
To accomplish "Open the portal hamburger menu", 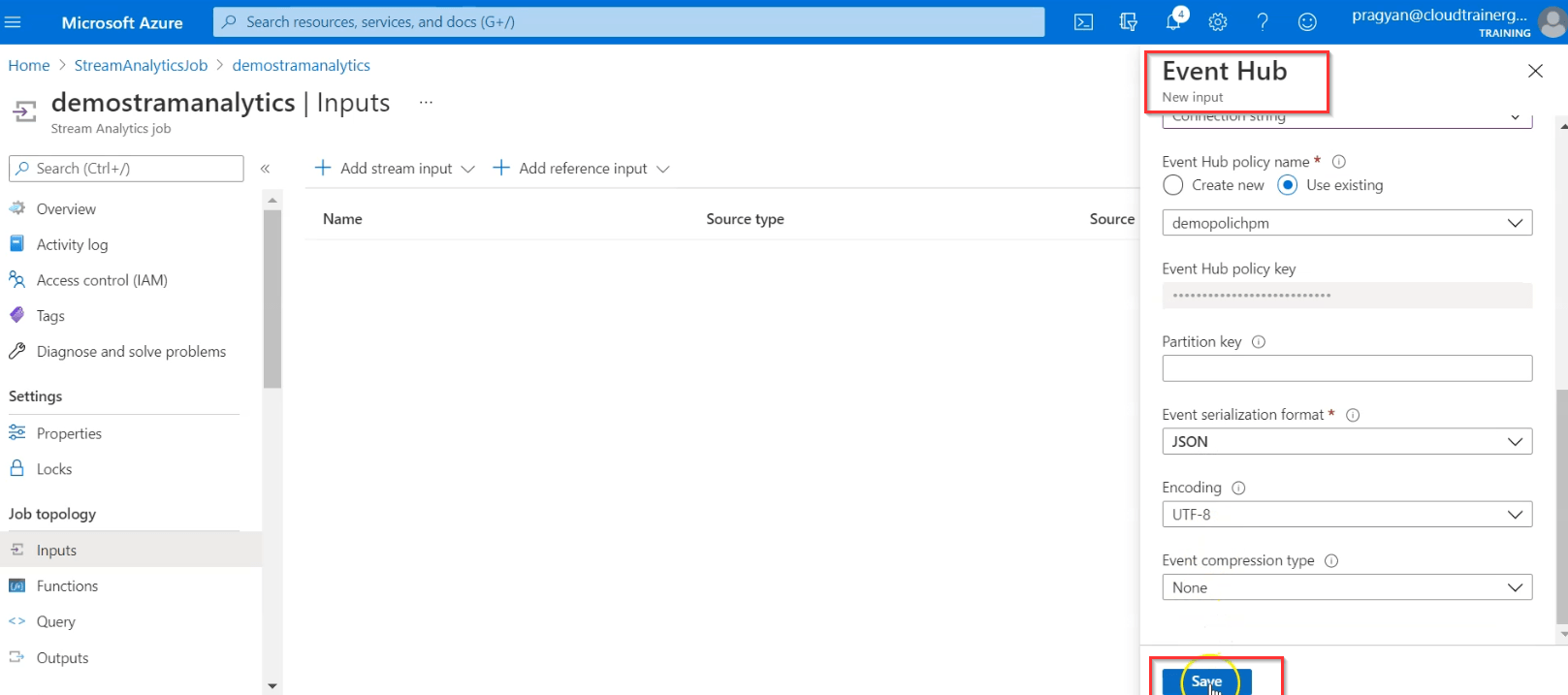I will tap(14, 22).
